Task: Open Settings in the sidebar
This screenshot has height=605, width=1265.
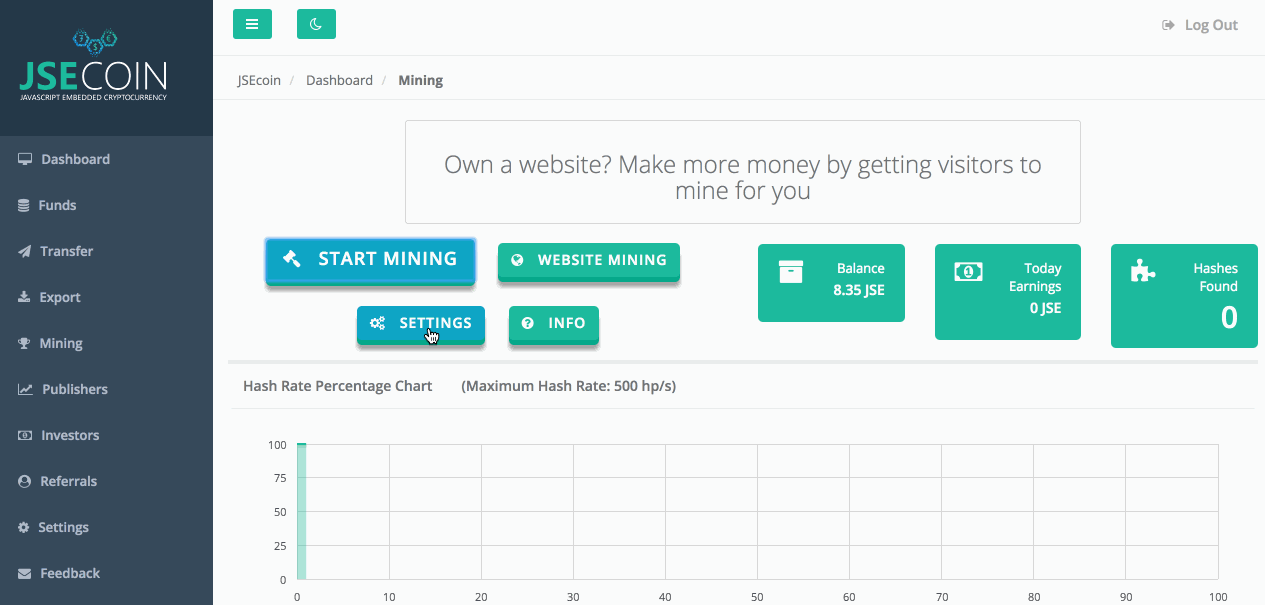Action: [106, 527]
